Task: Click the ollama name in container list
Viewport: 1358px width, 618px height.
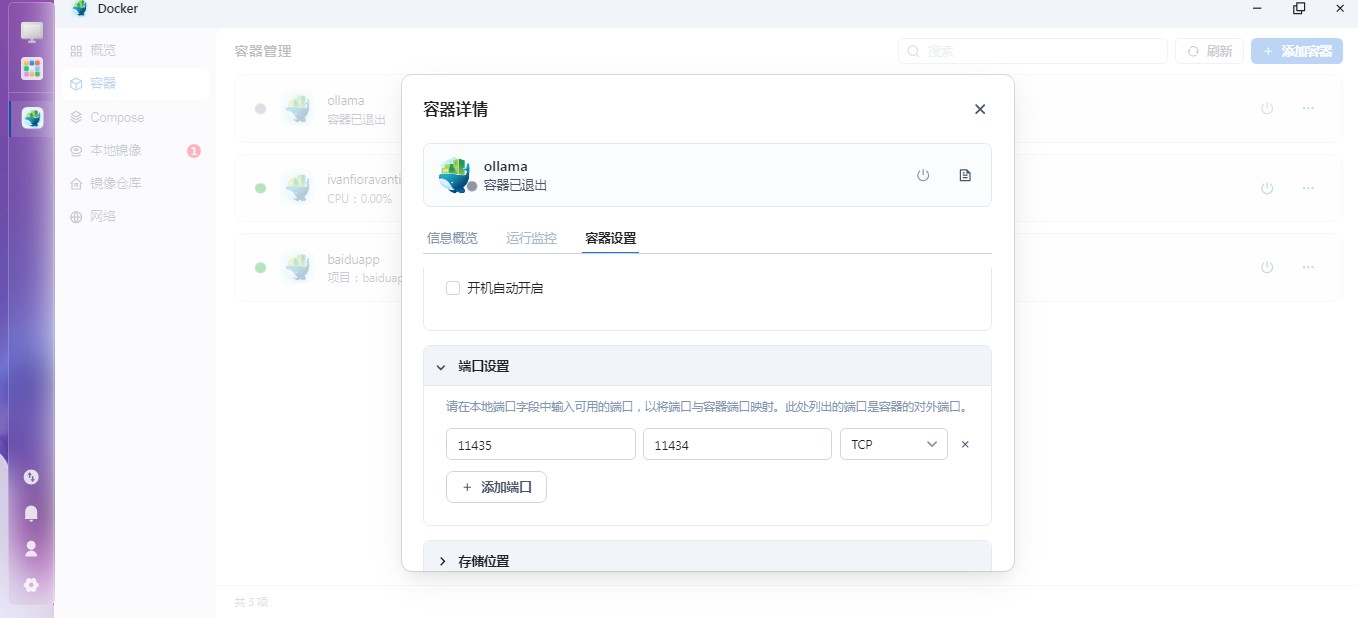Action: pos(346,100)
